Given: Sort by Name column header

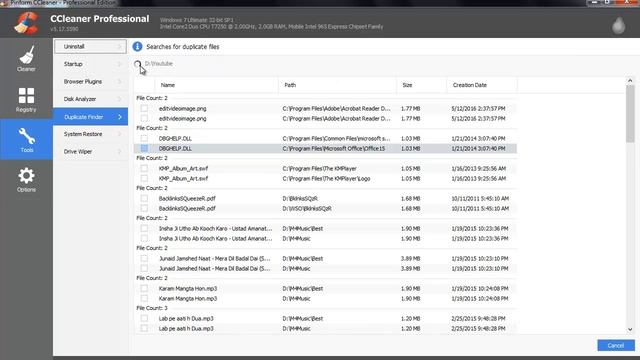Looking at the screenshot, I should [x=216, y=85].
